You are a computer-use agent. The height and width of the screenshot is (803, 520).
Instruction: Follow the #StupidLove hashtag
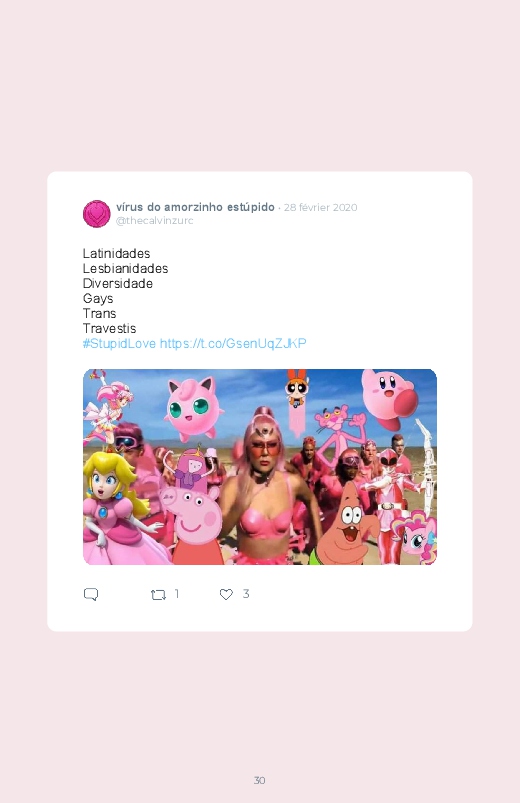coord(119,343)
